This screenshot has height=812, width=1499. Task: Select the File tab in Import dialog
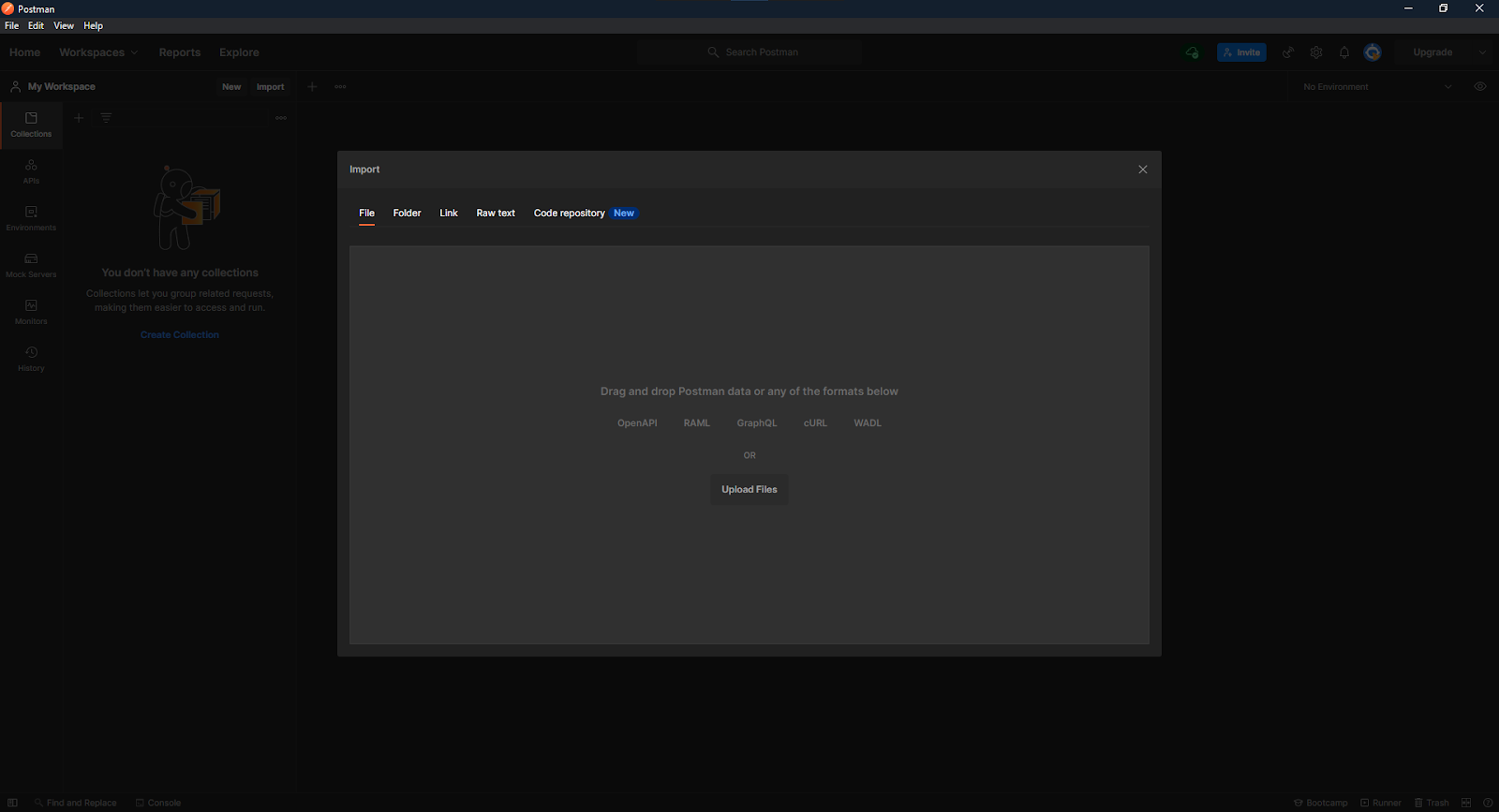coord(367,214)
